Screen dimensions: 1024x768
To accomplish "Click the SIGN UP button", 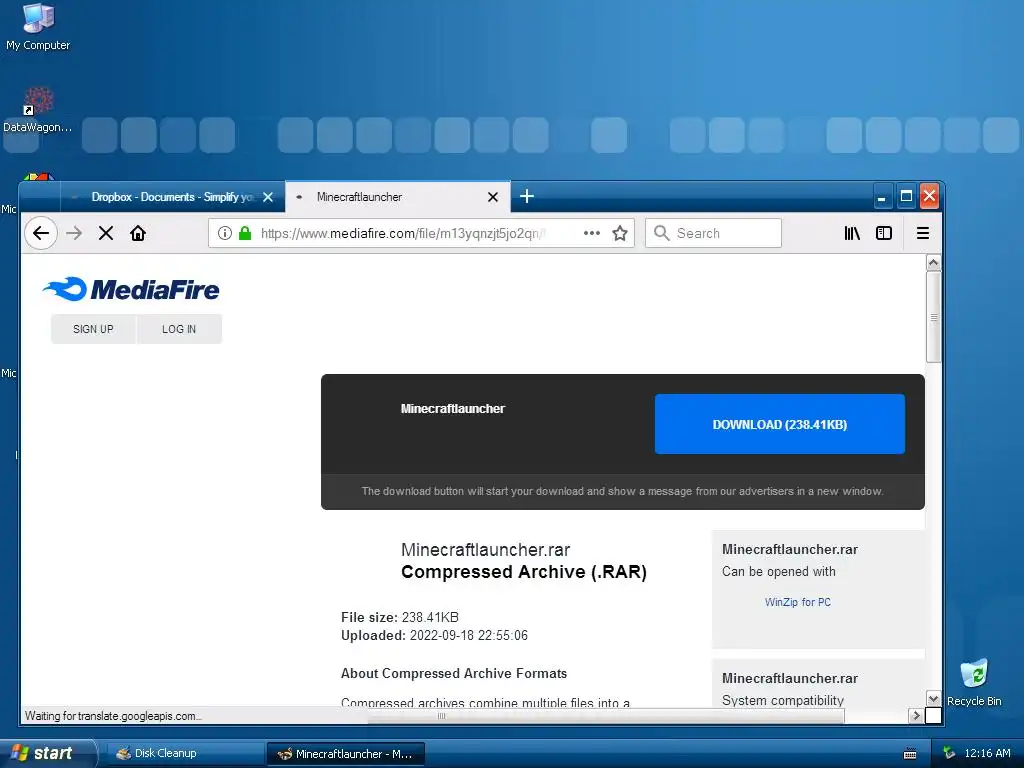I will point(93,329).
